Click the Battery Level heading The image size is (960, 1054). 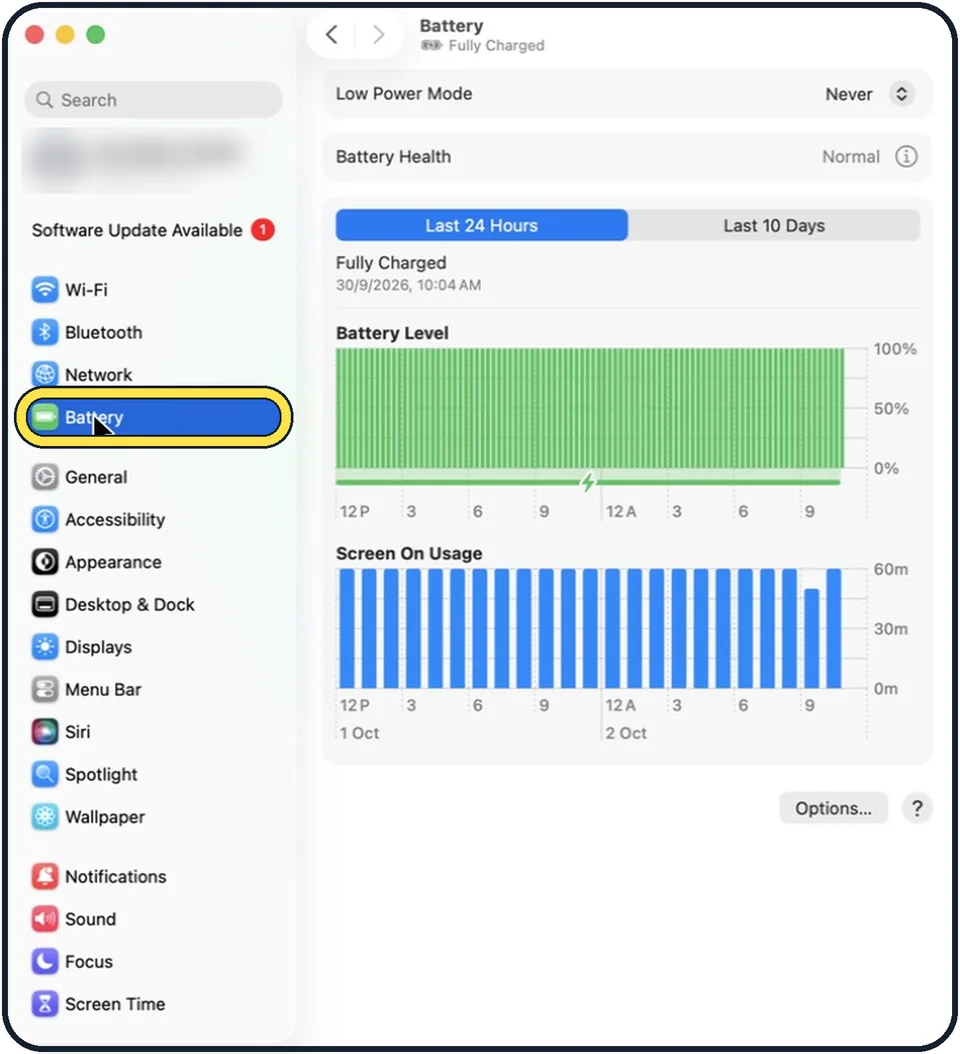392,333
